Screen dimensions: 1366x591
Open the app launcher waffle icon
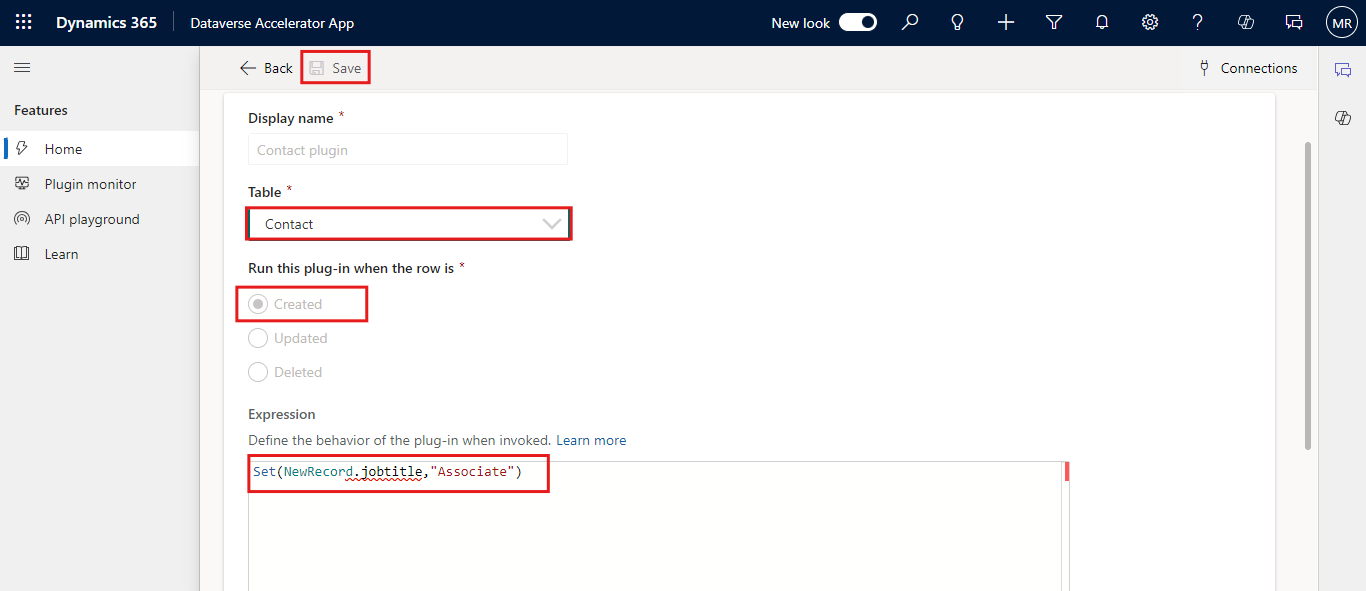[x=23, y=22]
